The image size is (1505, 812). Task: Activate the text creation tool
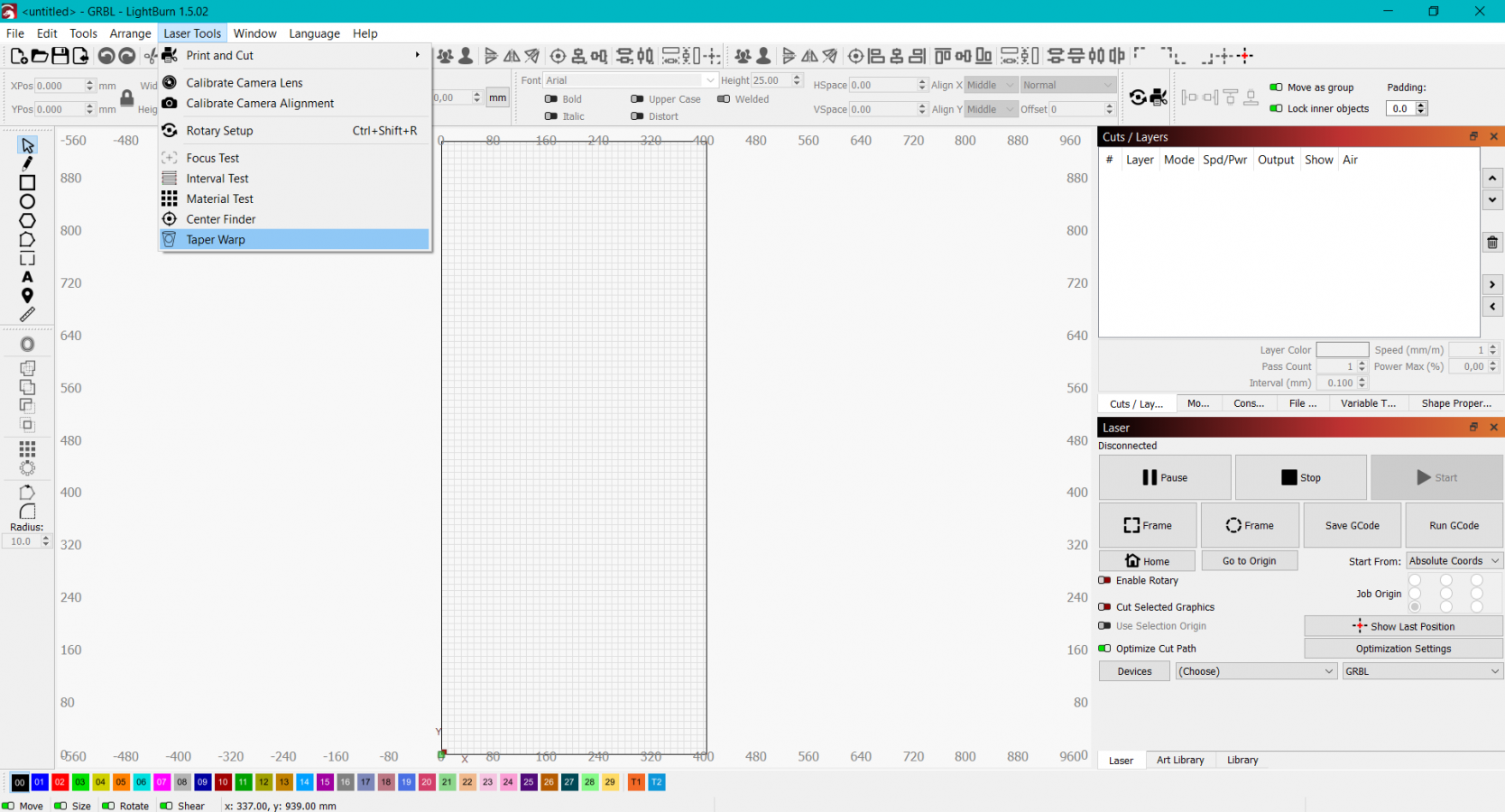pos(27,277)
